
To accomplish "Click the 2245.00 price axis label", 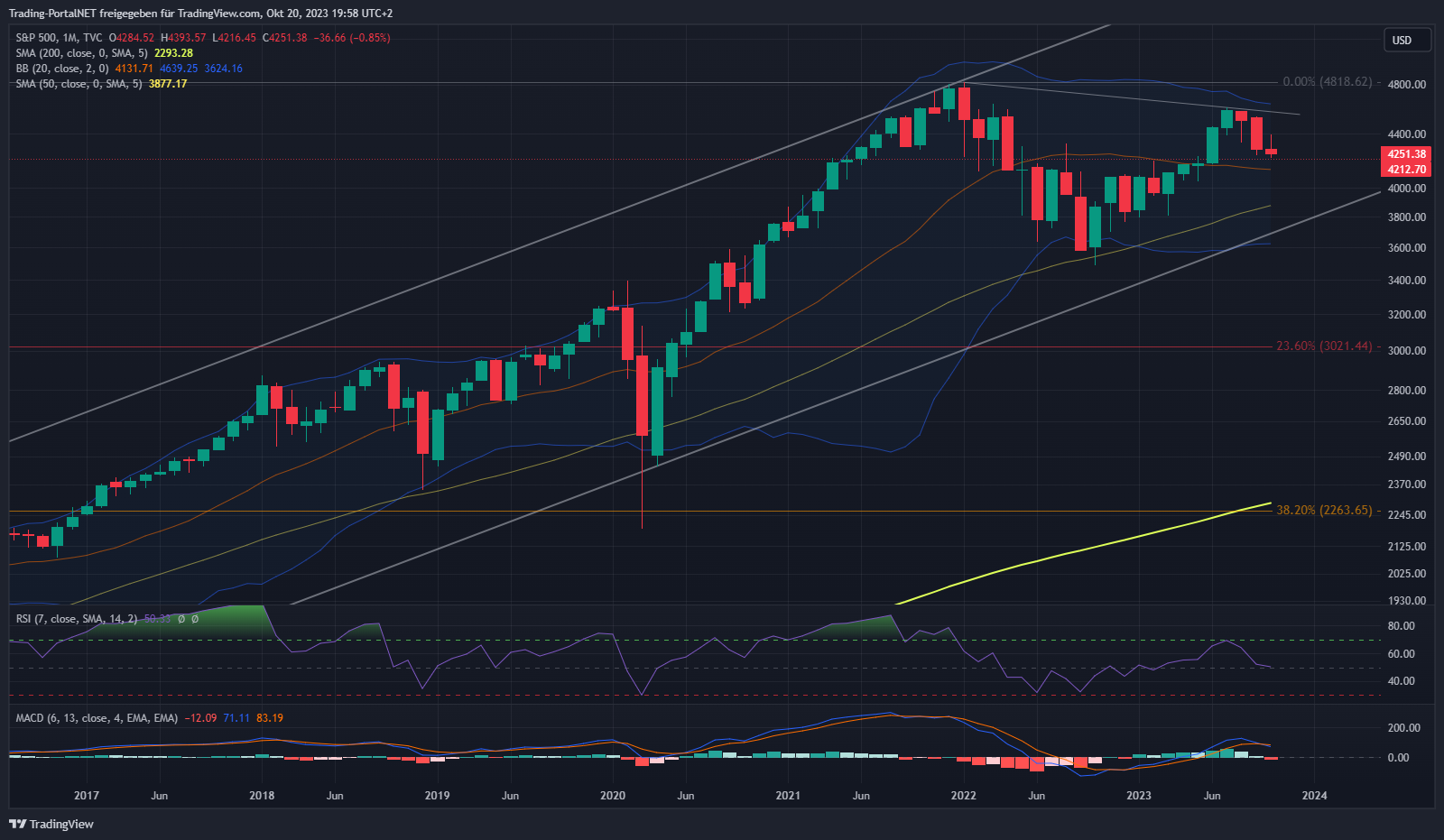I will 1407,515.
